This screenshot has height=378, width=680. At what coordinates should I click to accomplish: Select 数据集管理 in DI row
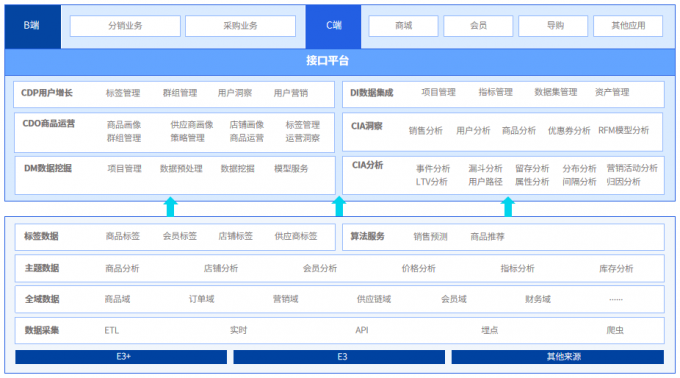[x=556, y=92]
